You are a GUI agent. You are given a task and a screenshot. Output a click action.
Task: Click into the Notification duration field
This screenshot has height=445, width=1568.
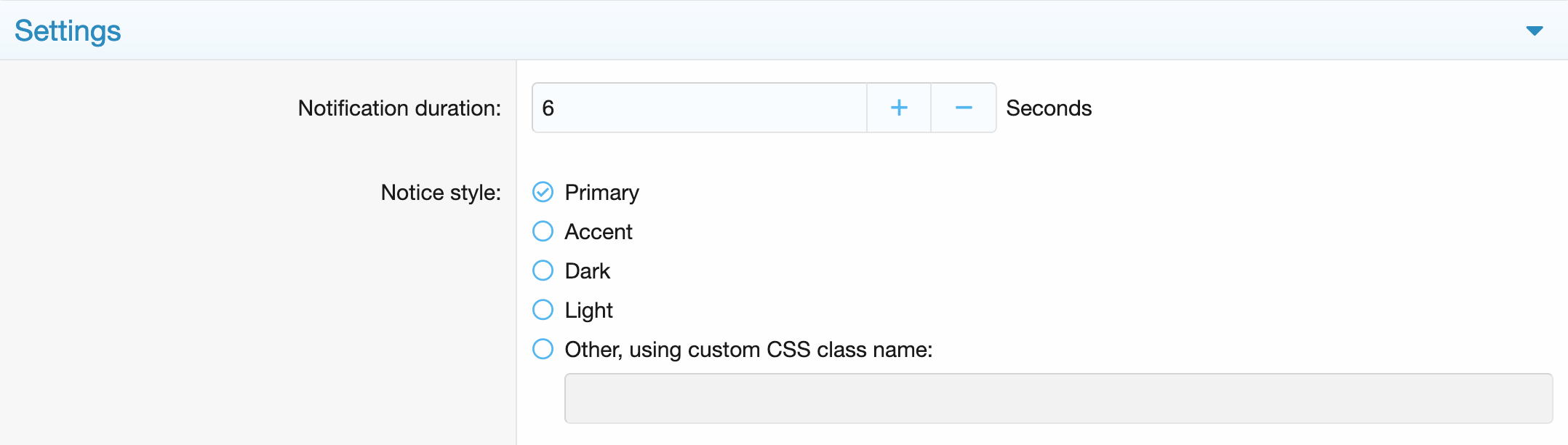click(698, 108)
